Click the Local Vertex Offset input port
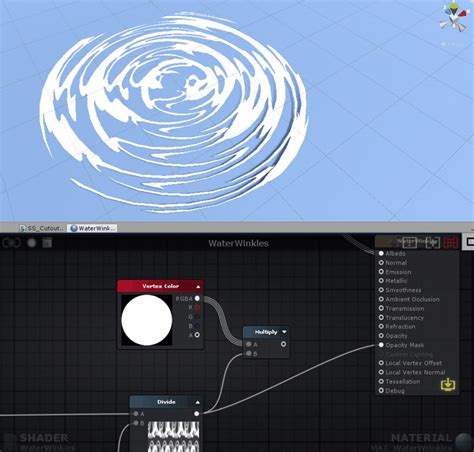 pos(381,363)
